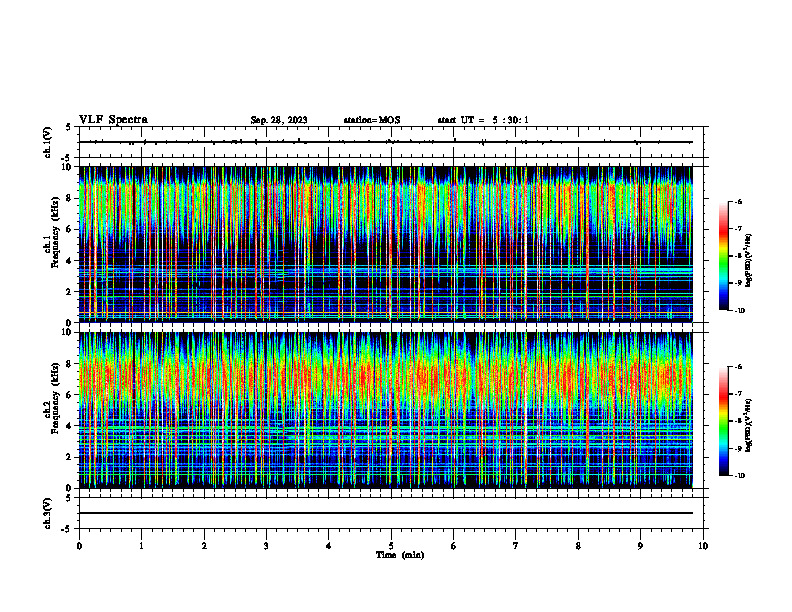Click the ch.1 spectrogram "8" kHz tick label
Screen dimensions: 792x612
tap(70, 198)
